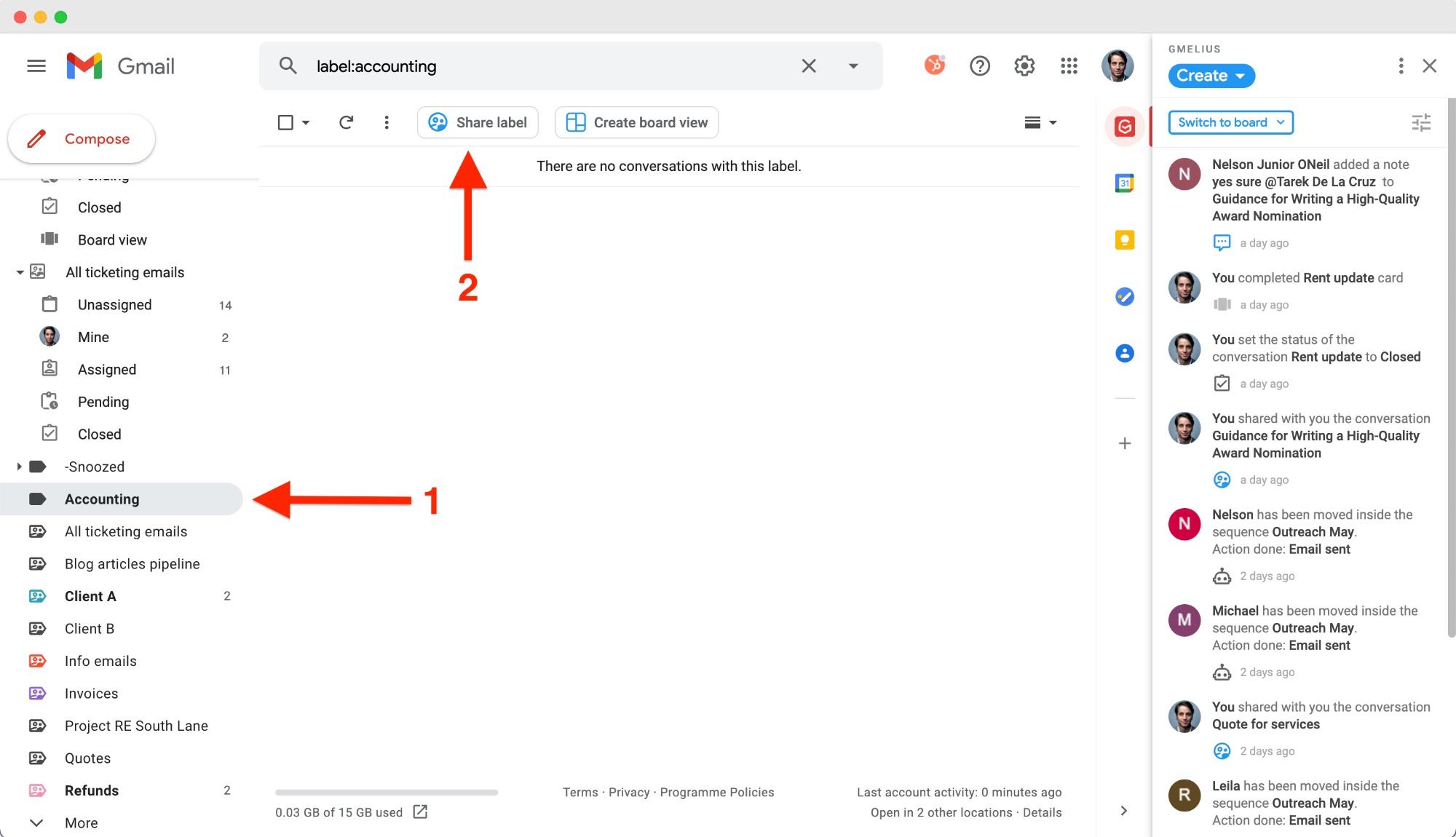
Task: Tick the select-all conversations checkbox
Action: (x=285, y=122)
